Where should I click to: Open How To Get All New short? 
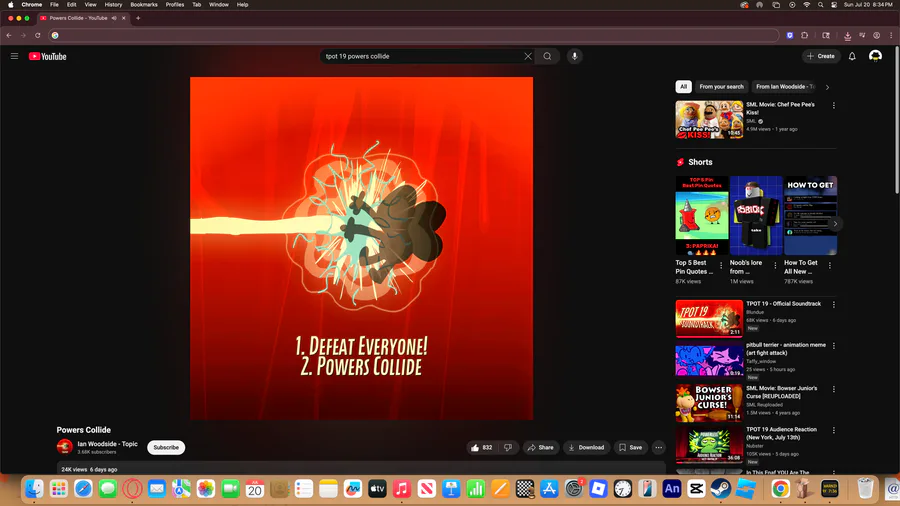(810, 216)
